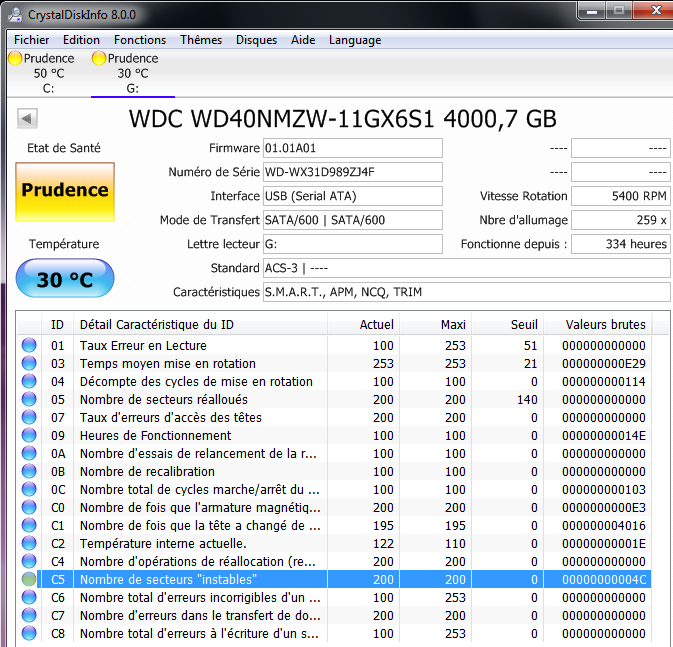Select row Nombre de secteurs "instables"
The width and height of the screenshot is (673, 647).
pyautogui.click(x=334, y=580)
